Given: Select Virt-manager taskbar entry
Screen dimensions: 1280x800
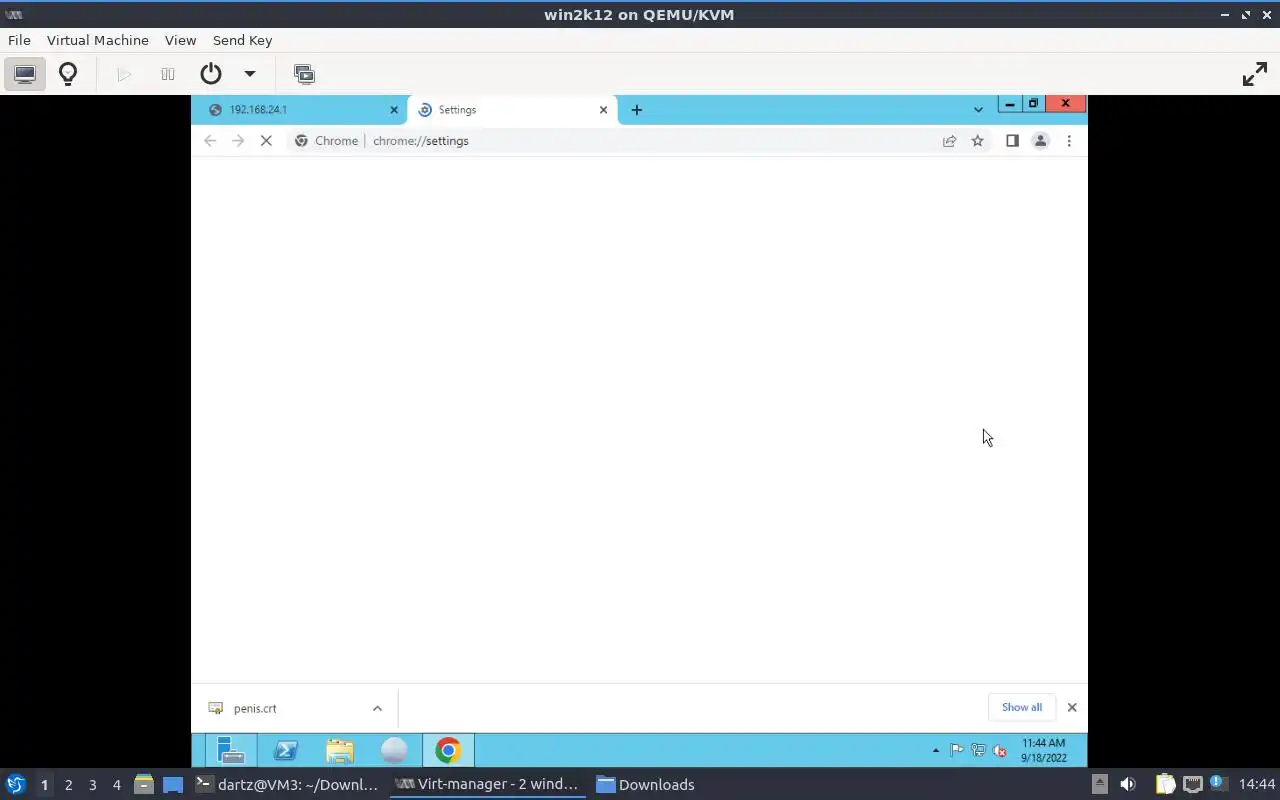Looking at the screenshot, I should [487, 785].
